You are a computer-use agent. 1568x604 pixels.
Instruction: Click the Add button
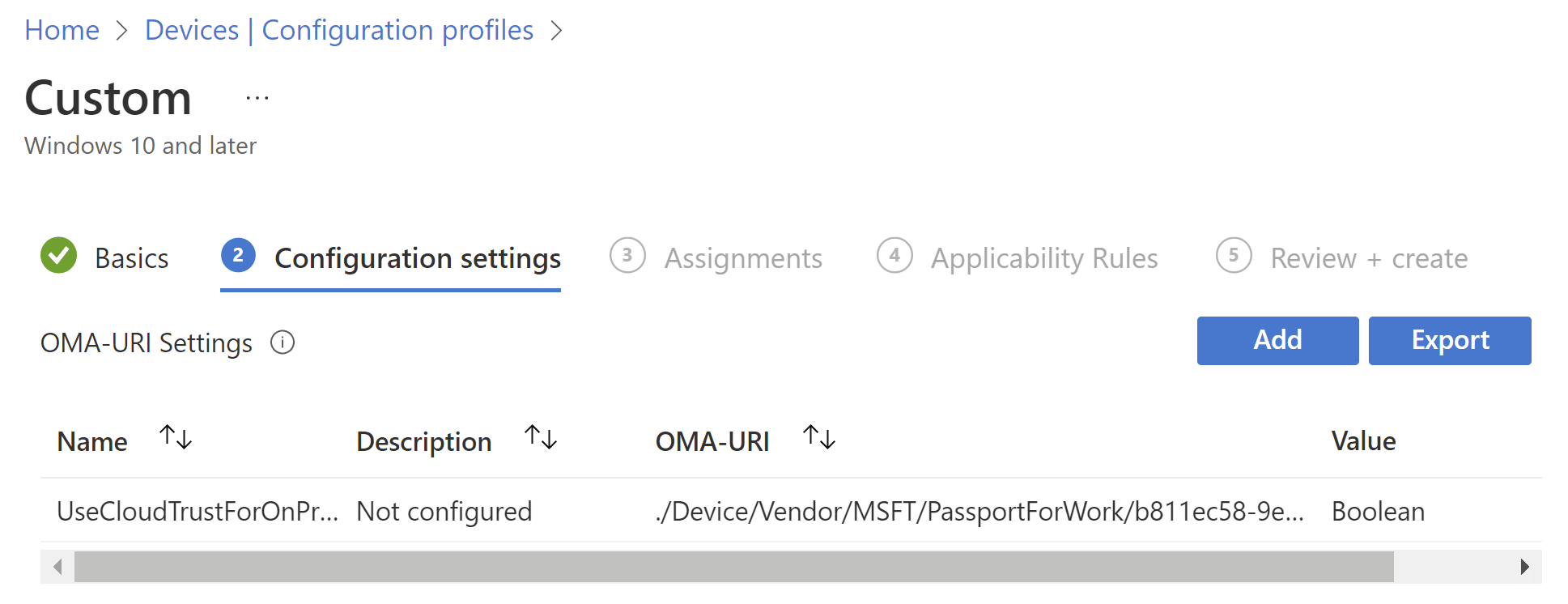click(x=1277, y=340)
